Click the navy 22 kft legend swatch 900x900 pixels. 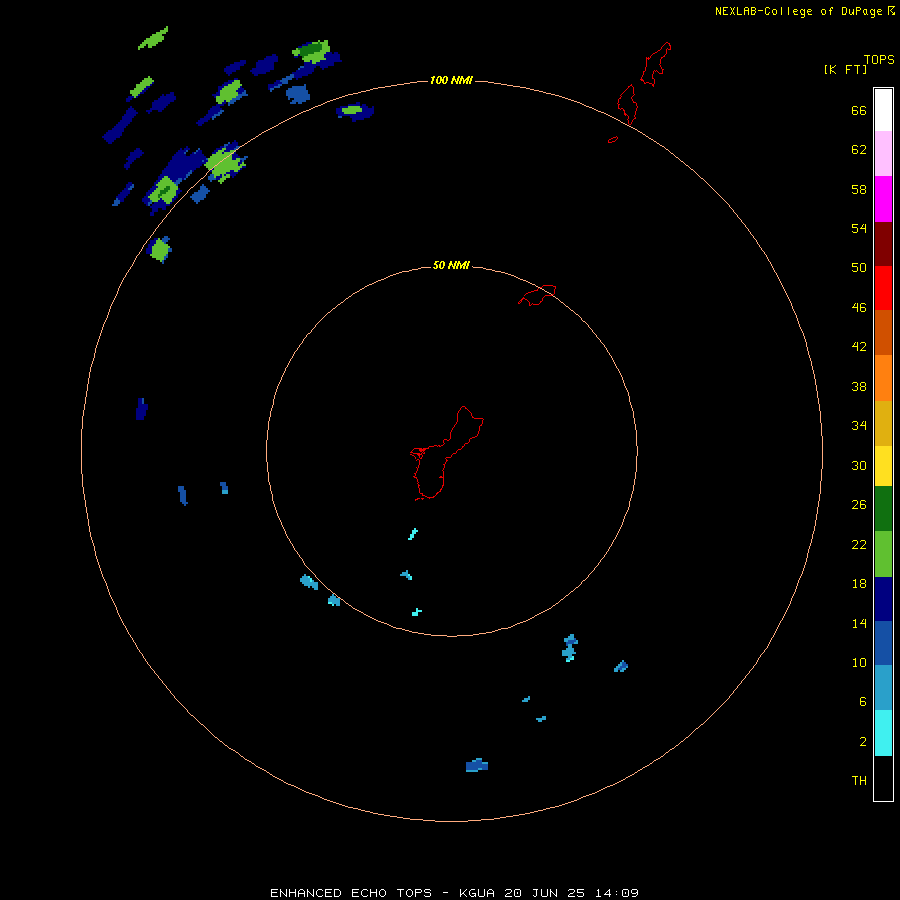pos(883,599)
